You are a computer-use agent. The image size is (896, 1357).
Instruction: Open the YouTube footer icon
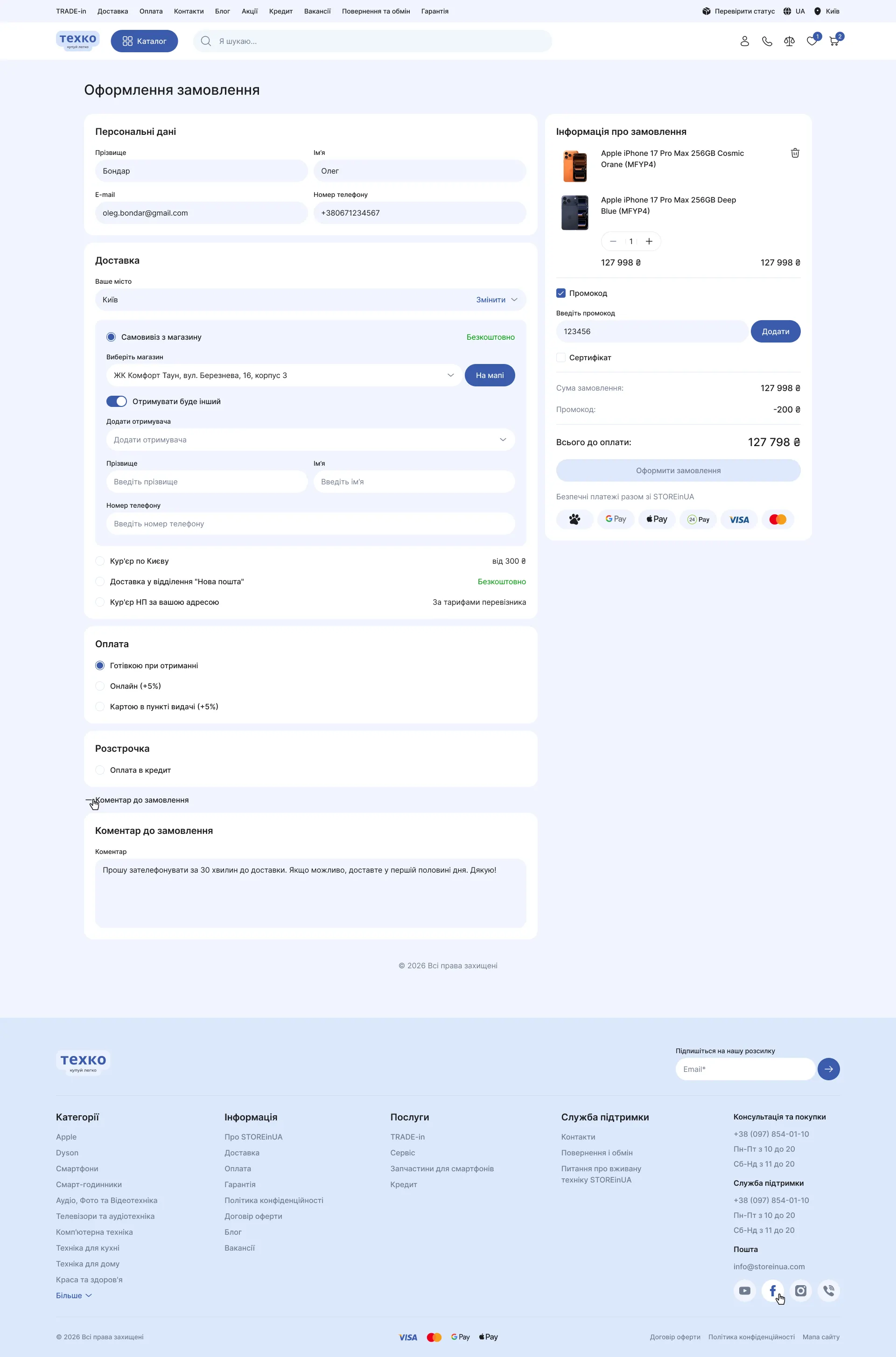pos(745,1291)
